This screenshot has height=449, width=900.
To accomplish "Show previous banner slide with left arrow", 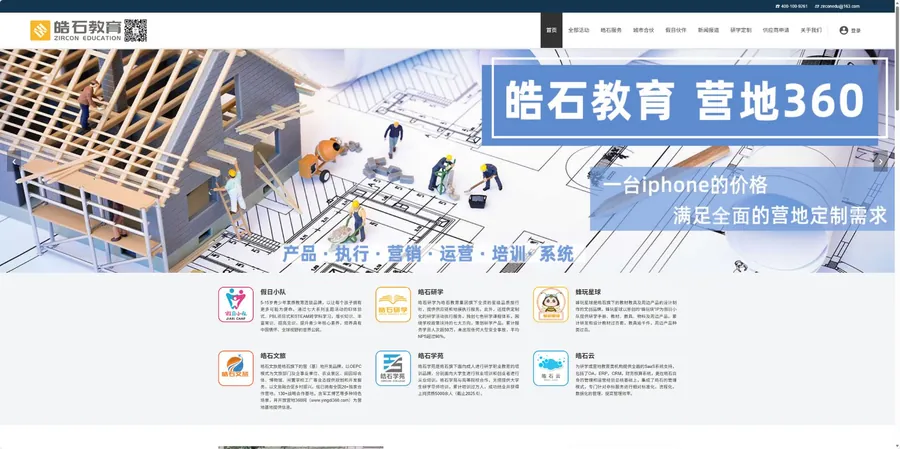I will pyautogui.click(x=14, y=162).
